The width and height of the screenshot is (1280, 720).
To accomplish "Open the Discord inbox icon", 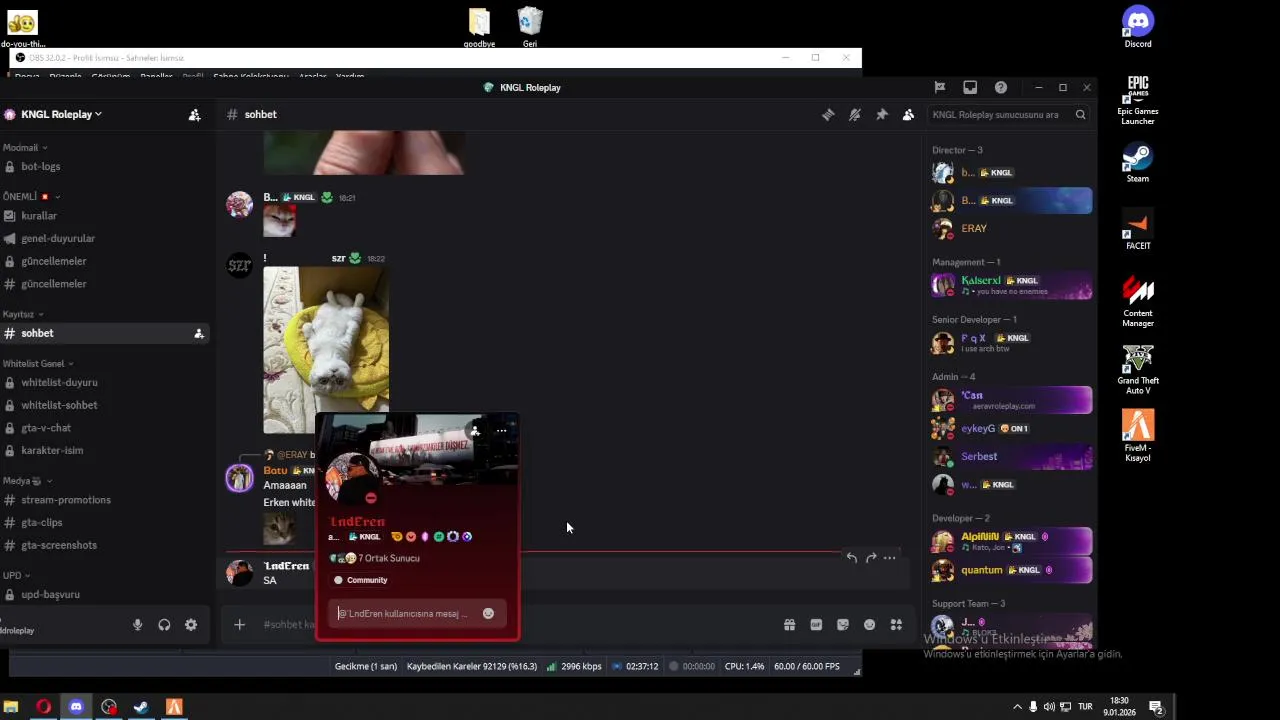I will coord(970,88).
